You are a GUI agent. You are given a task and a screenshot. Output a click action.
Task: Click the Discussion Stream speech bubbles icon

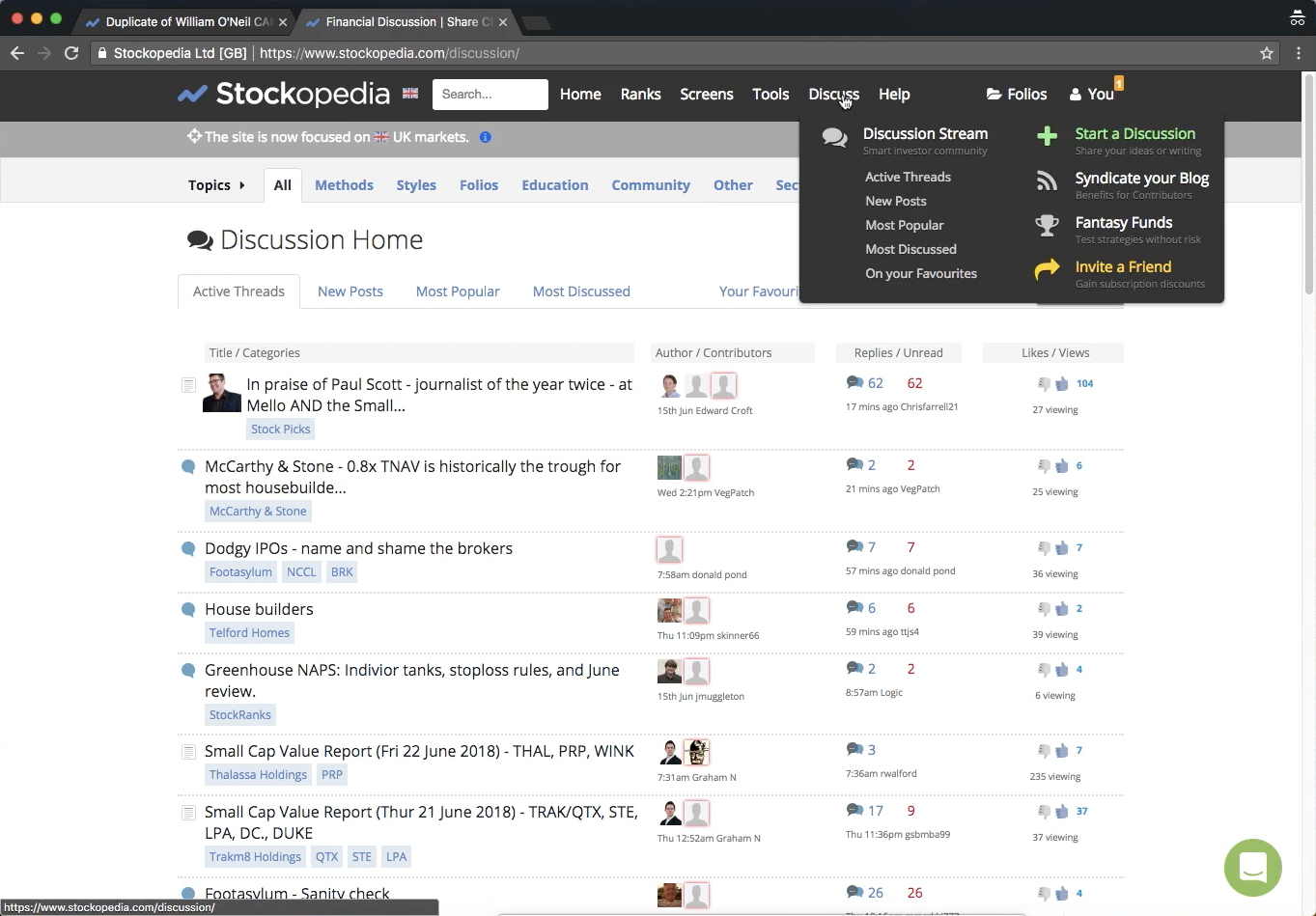click(835, 138)
